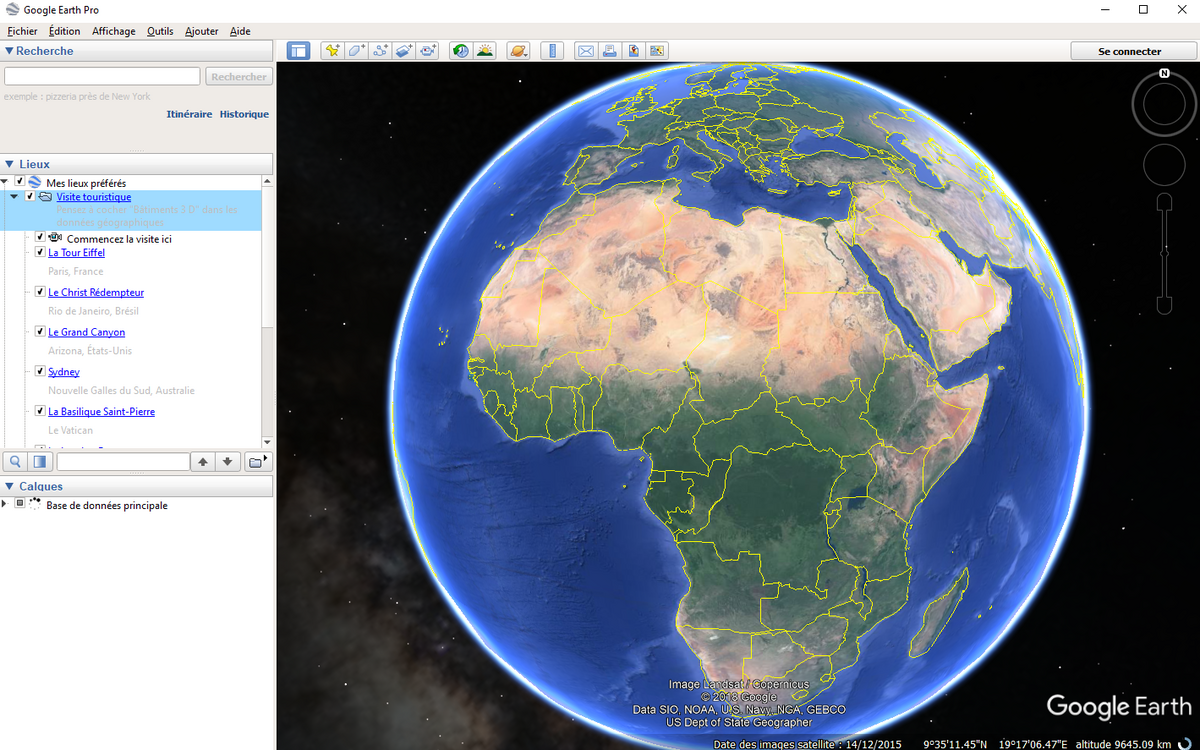Show historical imagery with the clock icon

[x=459, y=50]
